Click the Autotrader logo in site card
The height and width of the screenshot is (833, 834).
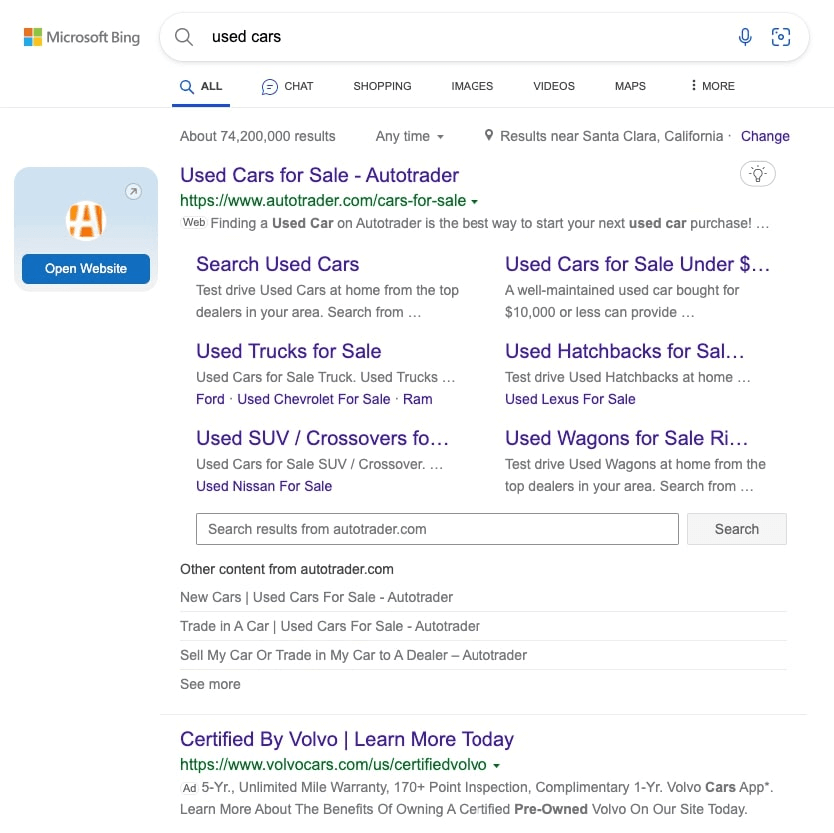click(86, 221)
